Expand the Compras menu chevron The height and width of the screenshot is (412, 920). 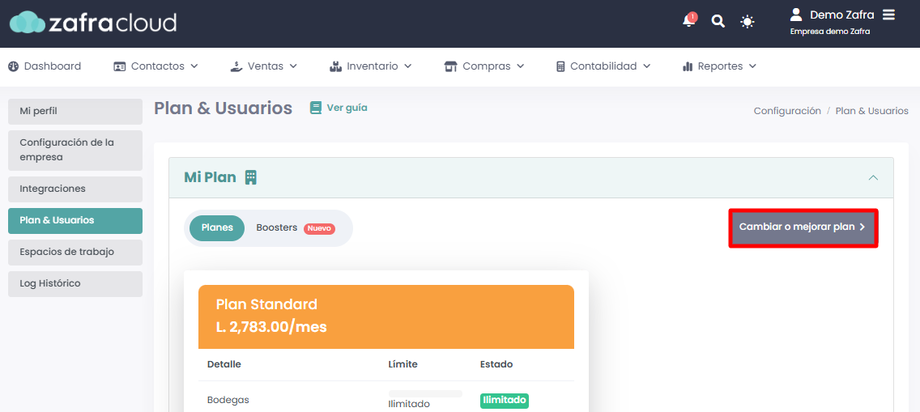[520, 66]
